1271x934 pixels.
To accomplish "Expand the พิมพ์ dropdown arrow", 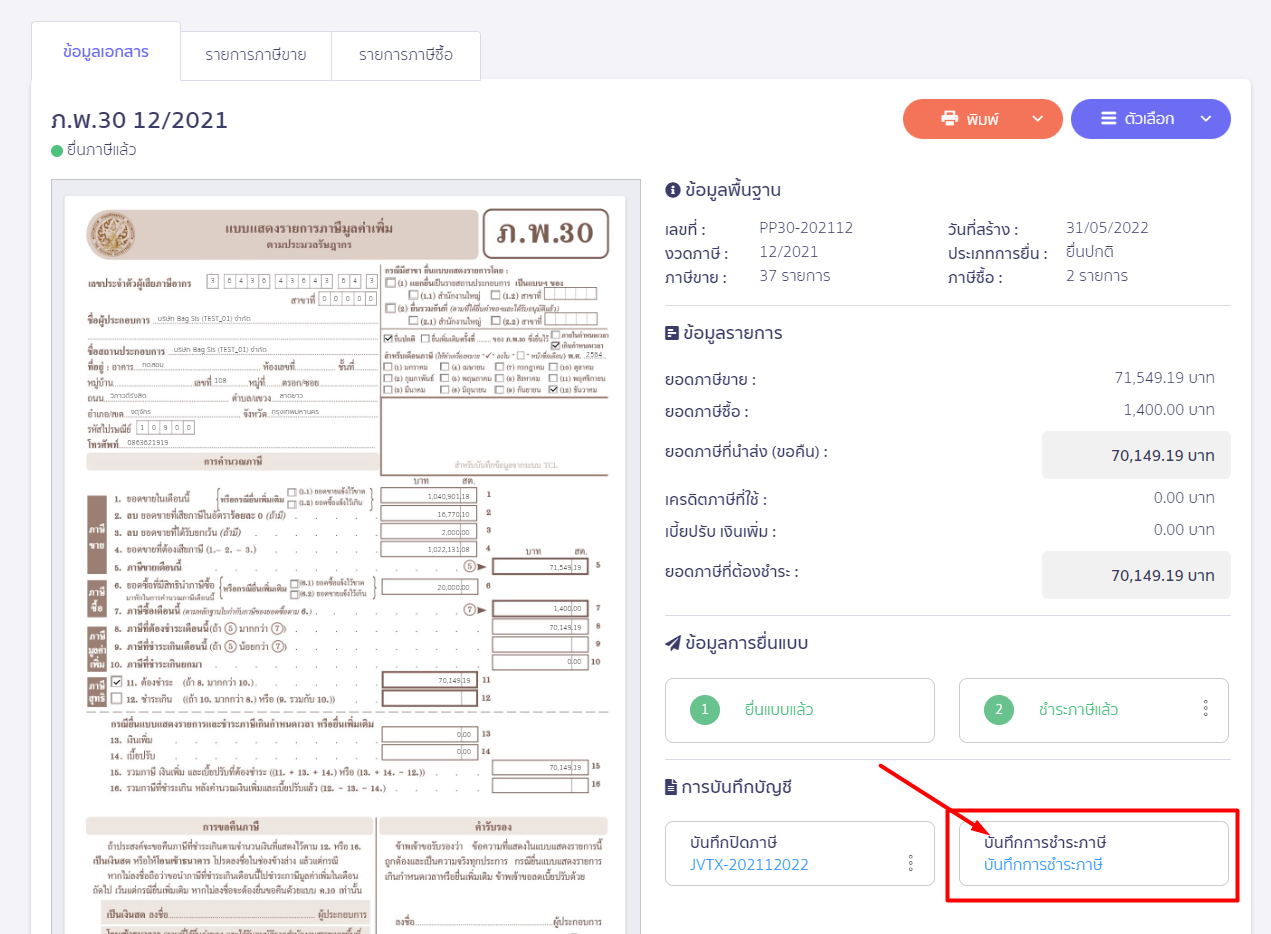I will coord(1037,119).
